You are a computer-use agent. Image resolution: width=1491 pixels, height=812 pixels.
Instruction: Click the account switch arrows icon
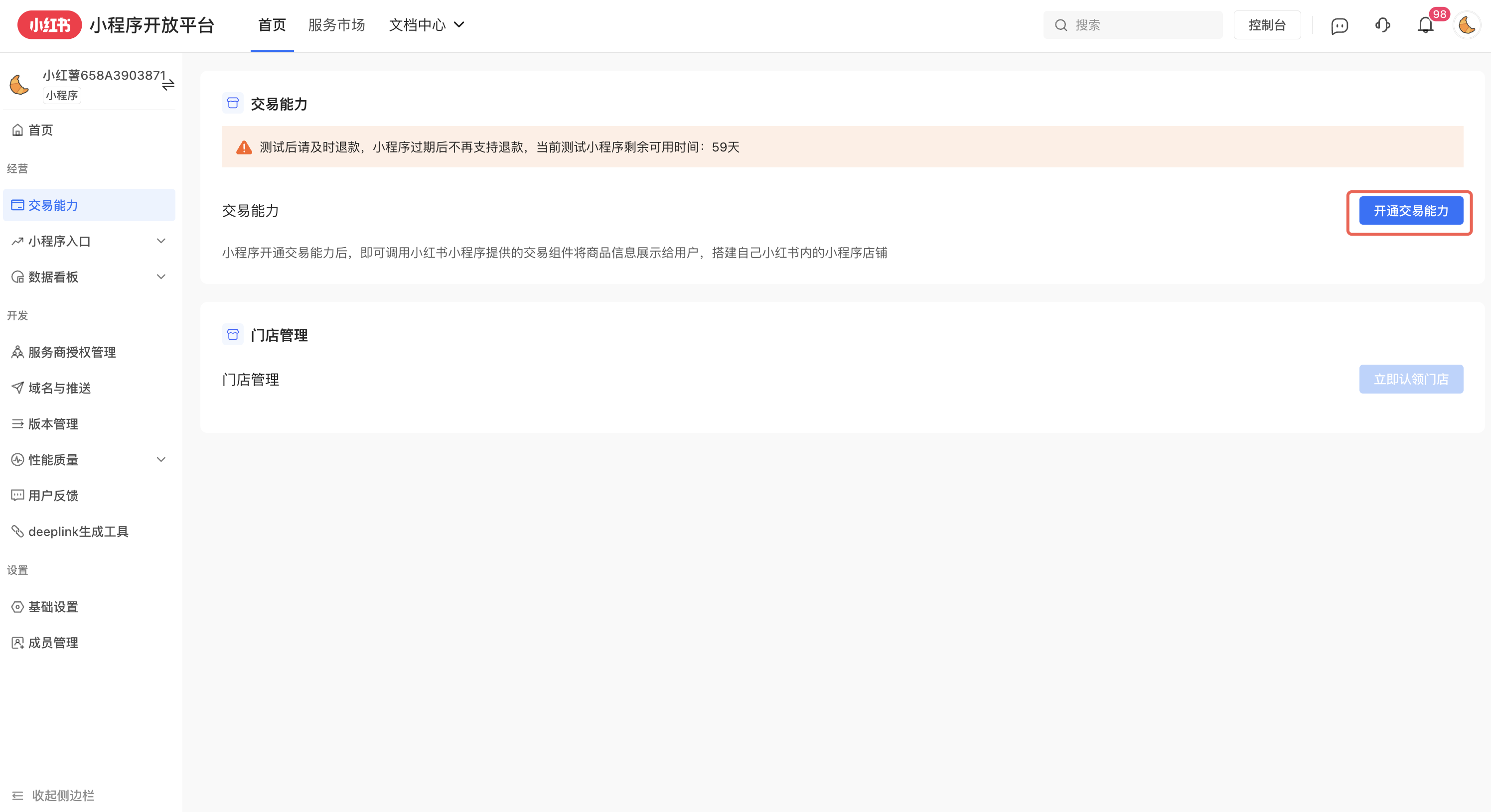[168, 85]
